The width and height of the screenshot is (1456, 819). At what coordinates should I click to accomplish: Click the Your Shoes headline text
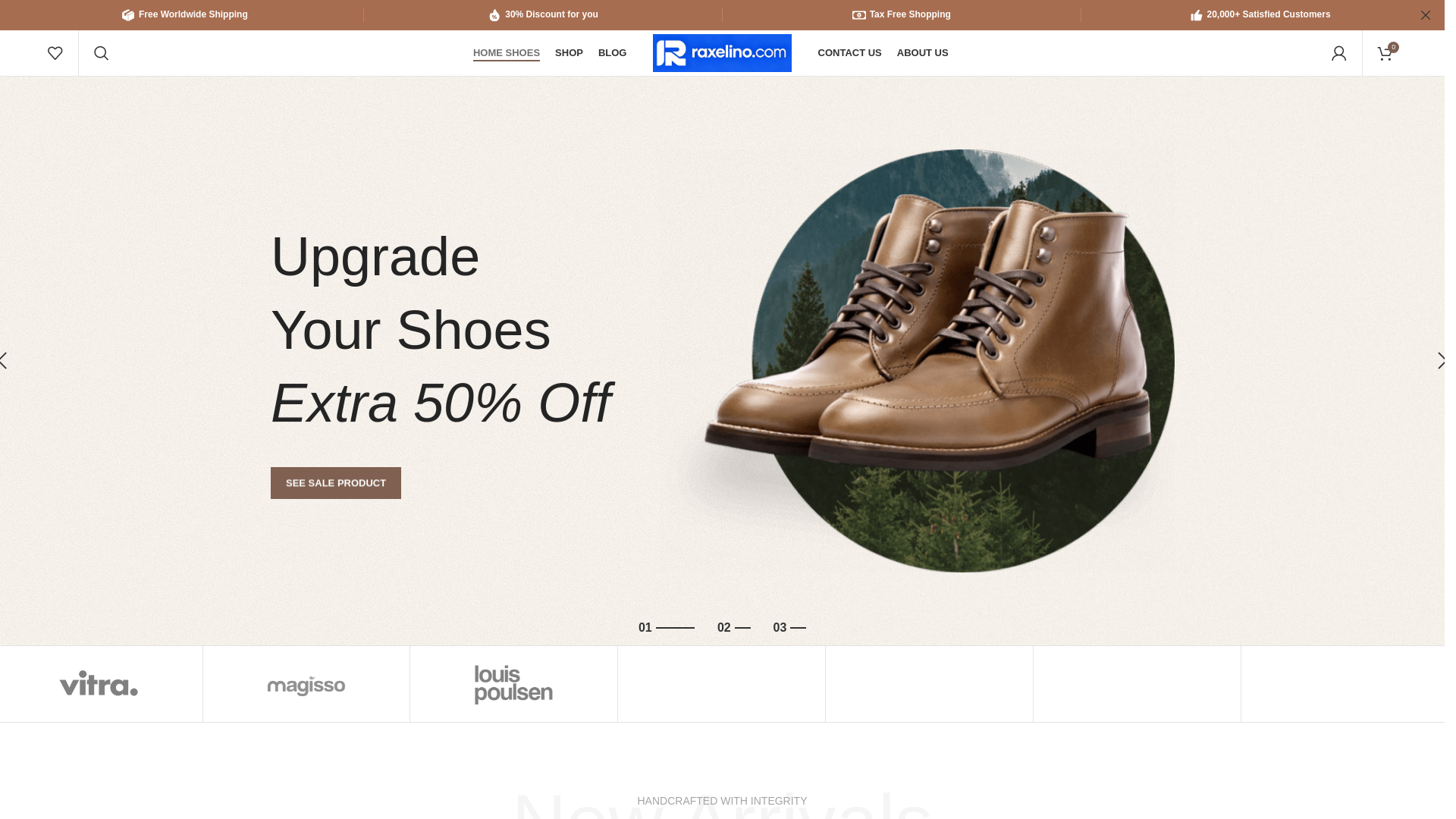411,331
